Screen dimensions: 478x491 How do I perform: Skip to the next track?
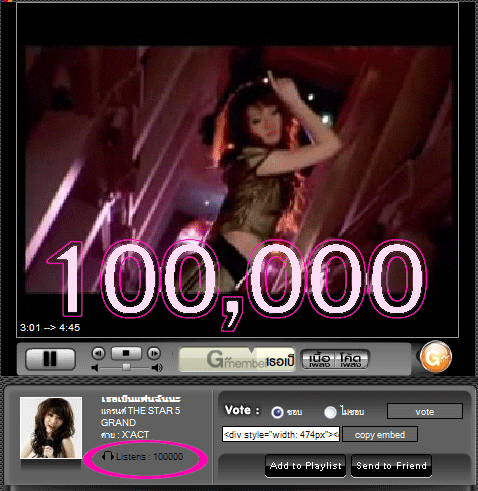tap(154, 353)
